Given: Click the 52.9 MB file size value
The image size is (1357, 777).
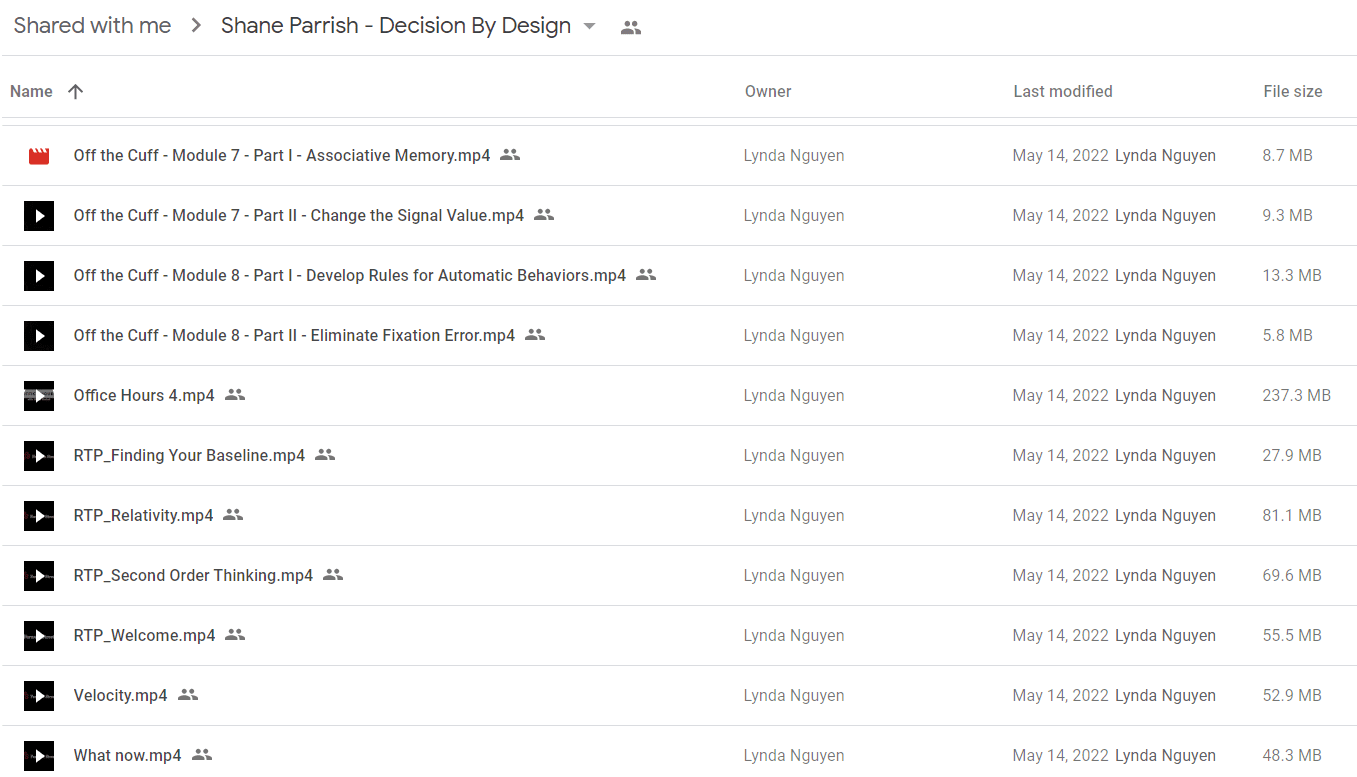Looking at the screenshot, I should (x=1292, y=696).
